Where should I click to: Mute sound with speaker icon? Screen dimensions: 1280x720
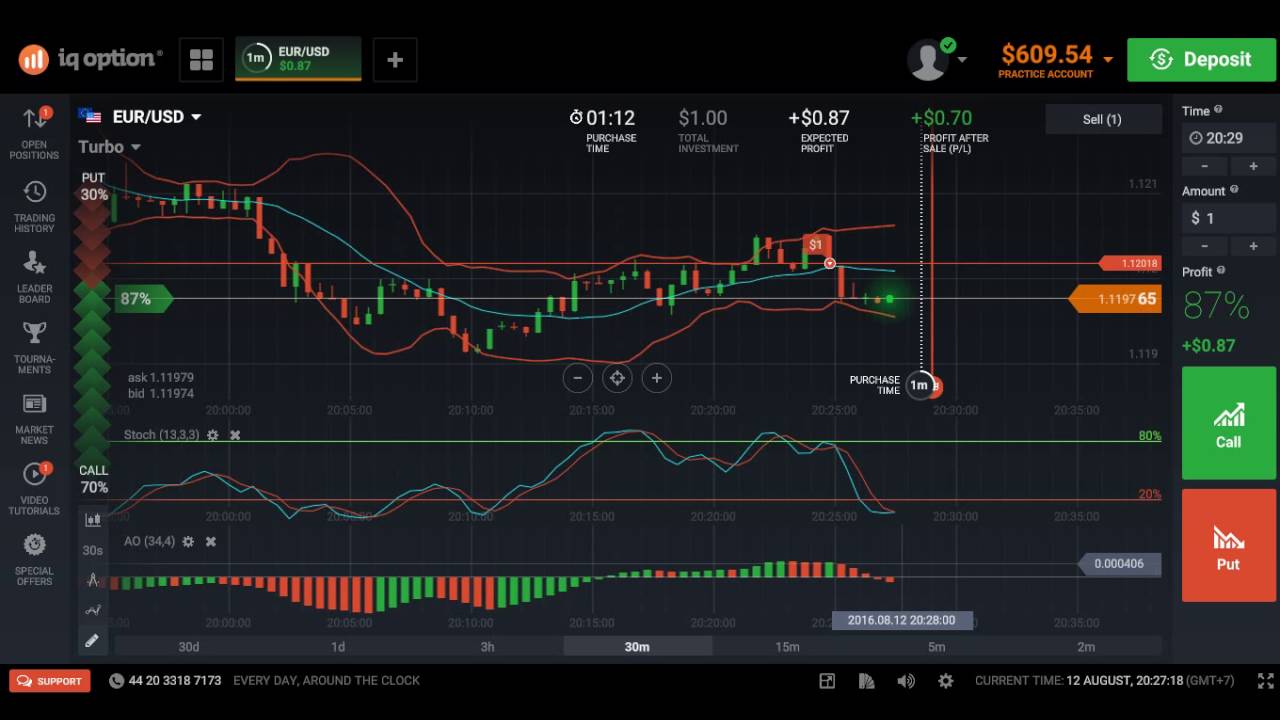click(x=906, y=681)
